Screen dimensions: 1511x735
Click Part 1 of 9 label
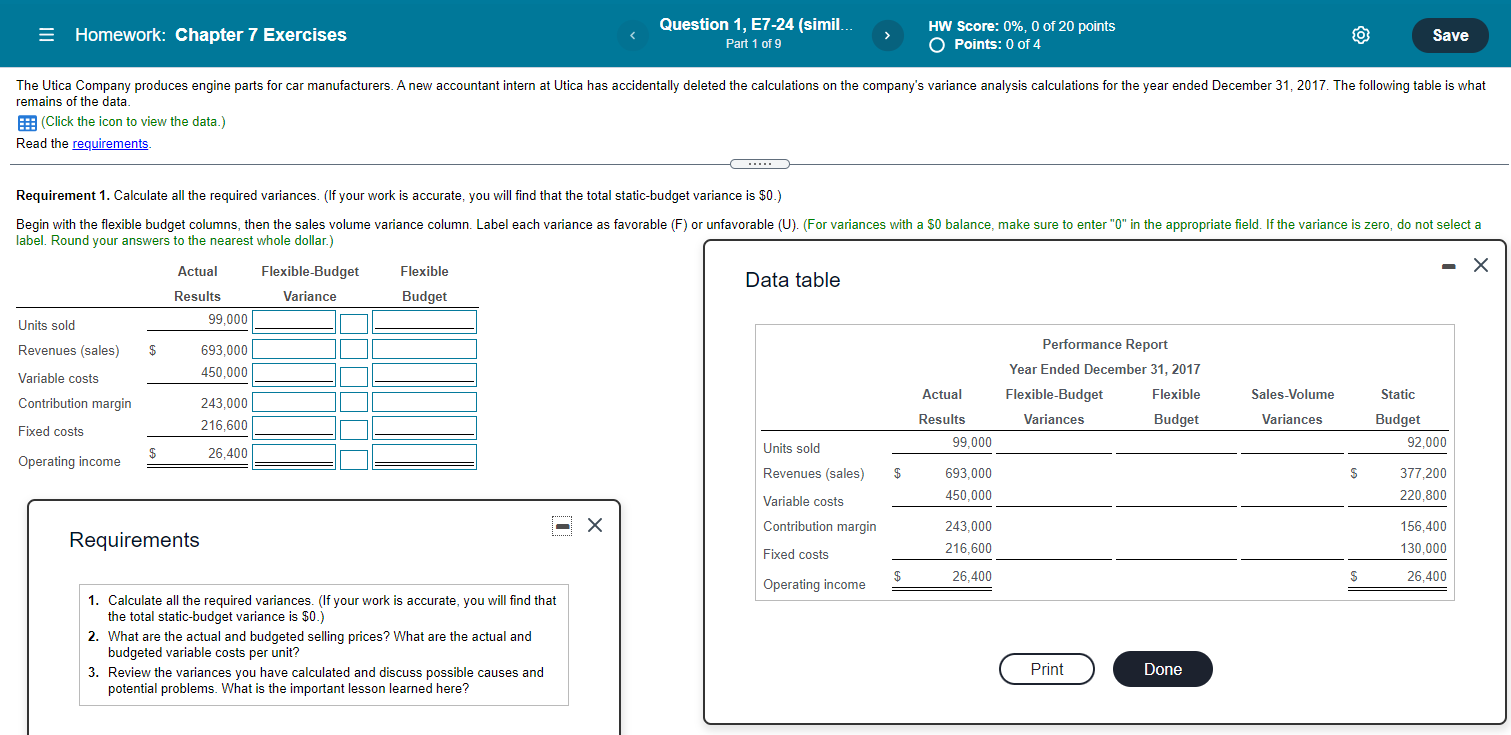click(754, 44)
